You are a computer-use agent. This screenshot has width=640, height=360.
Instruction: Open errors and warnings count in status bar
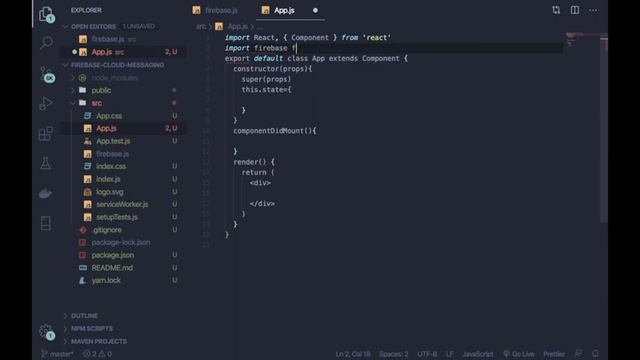click(97, 353)
